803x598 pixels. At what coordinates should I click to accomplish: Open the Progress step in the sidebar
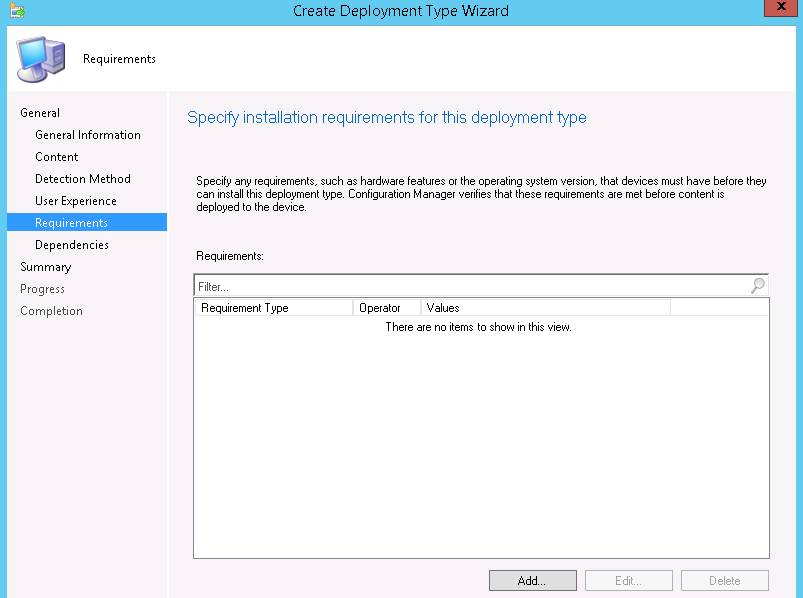42,288
